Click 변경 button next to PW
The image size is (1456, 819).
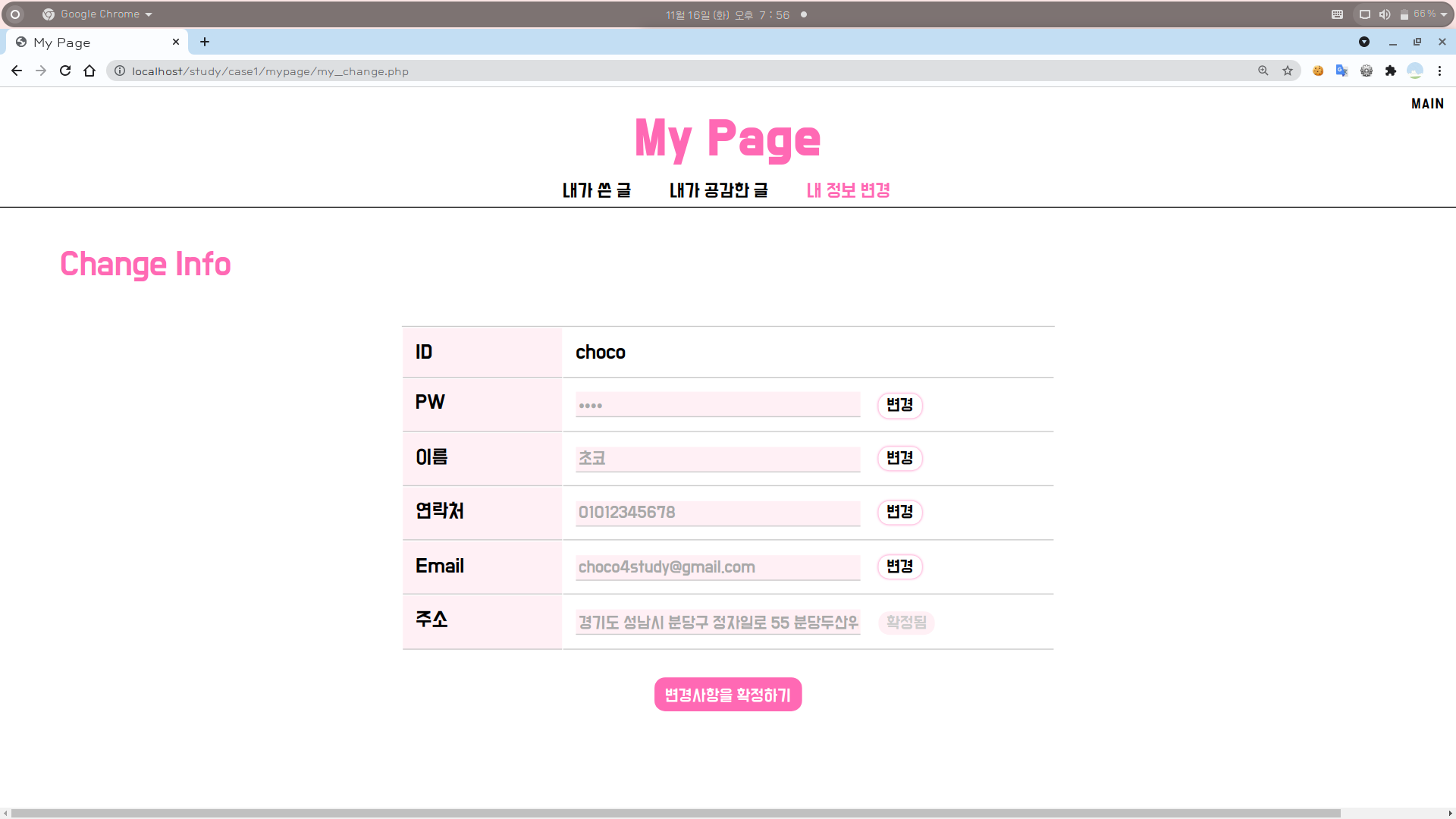click(899, 405)
